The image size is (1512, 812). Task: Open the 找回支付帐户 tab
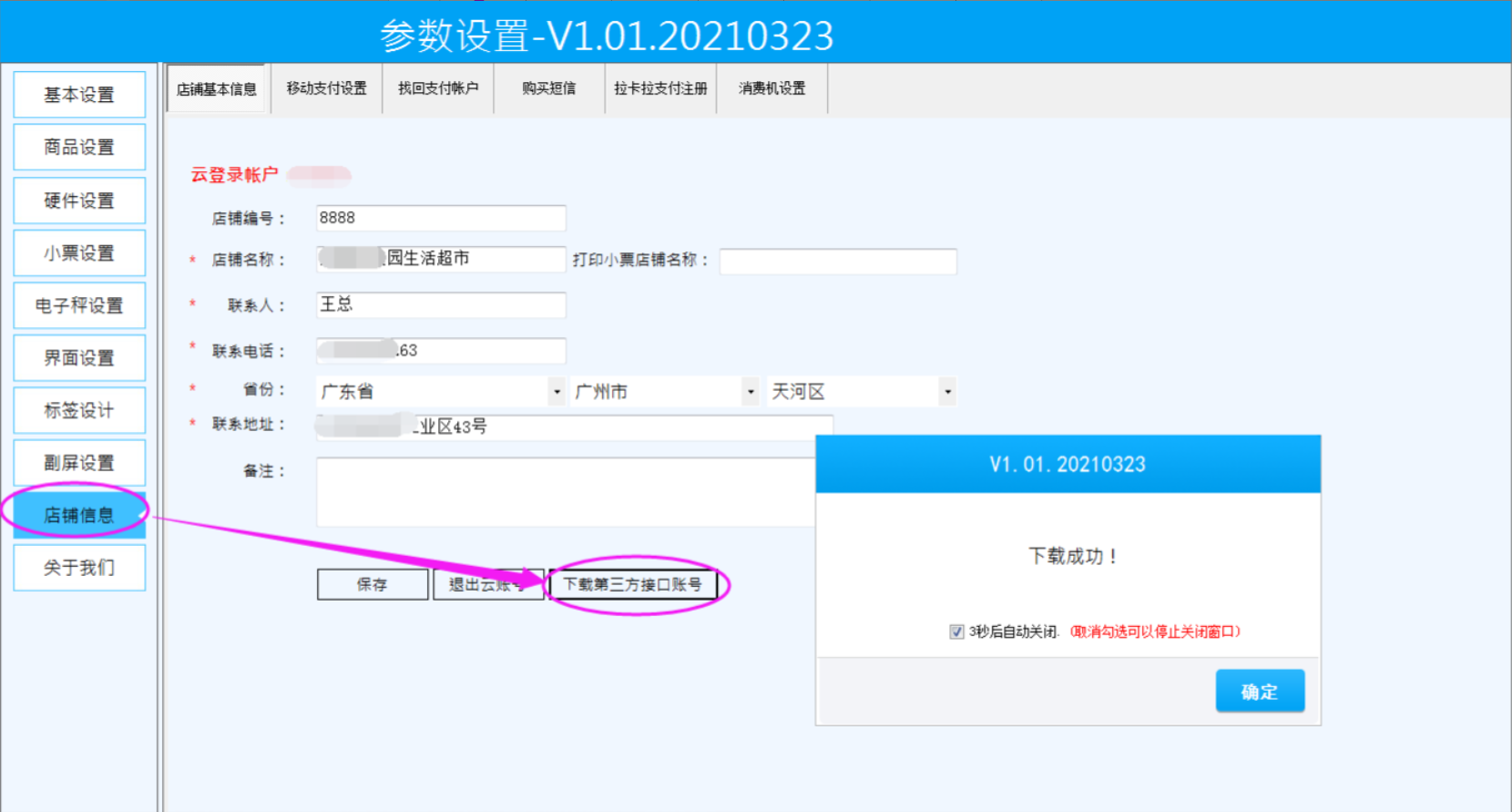coord(438,88)
